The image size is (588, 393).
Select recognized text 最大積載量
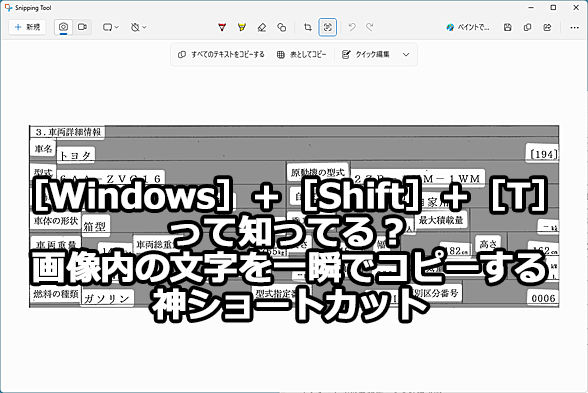point(441,219)
